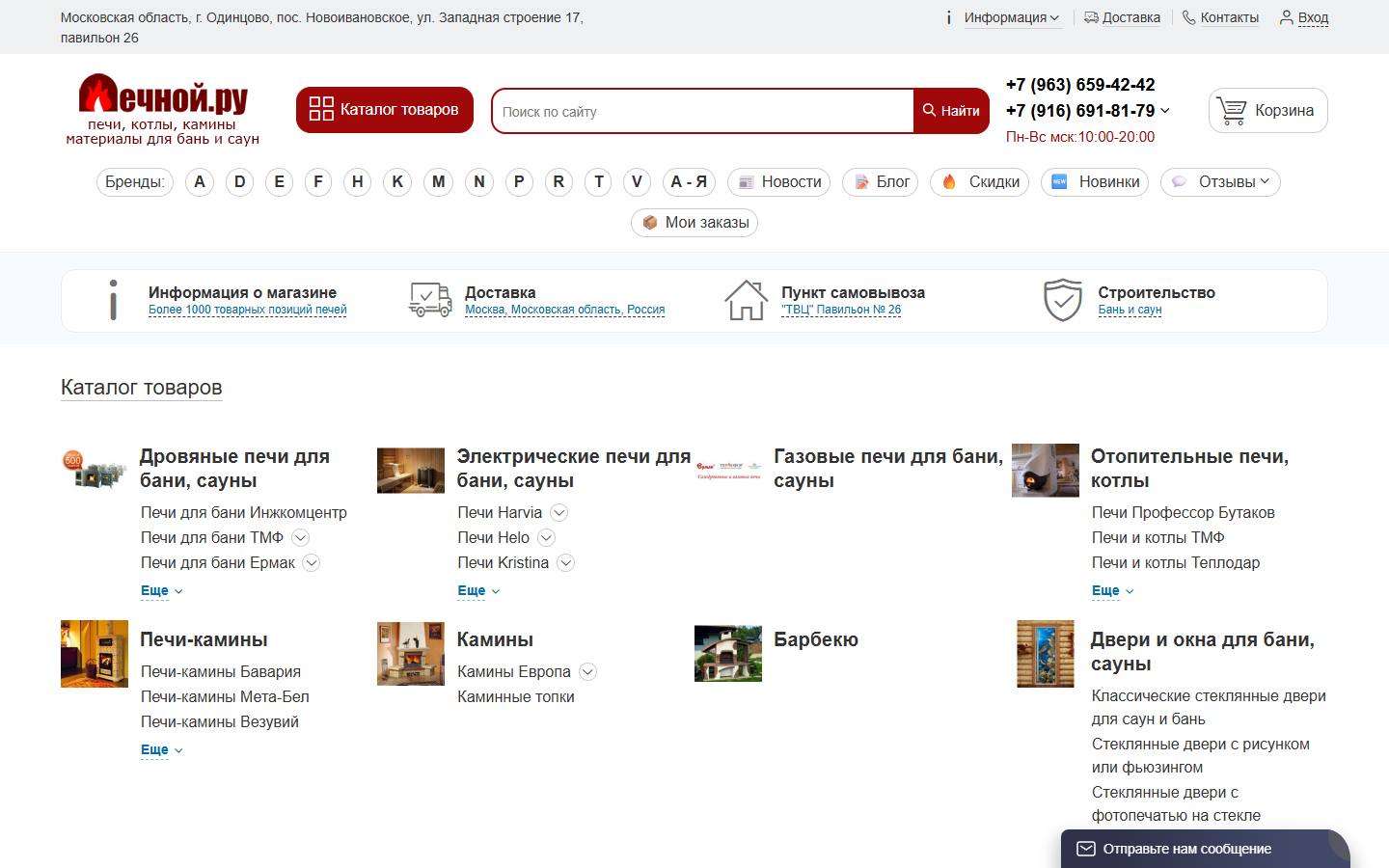Show more under Печи-камины via Еще
Screen dimensions: 1389x868
click(x=161, y=749)
